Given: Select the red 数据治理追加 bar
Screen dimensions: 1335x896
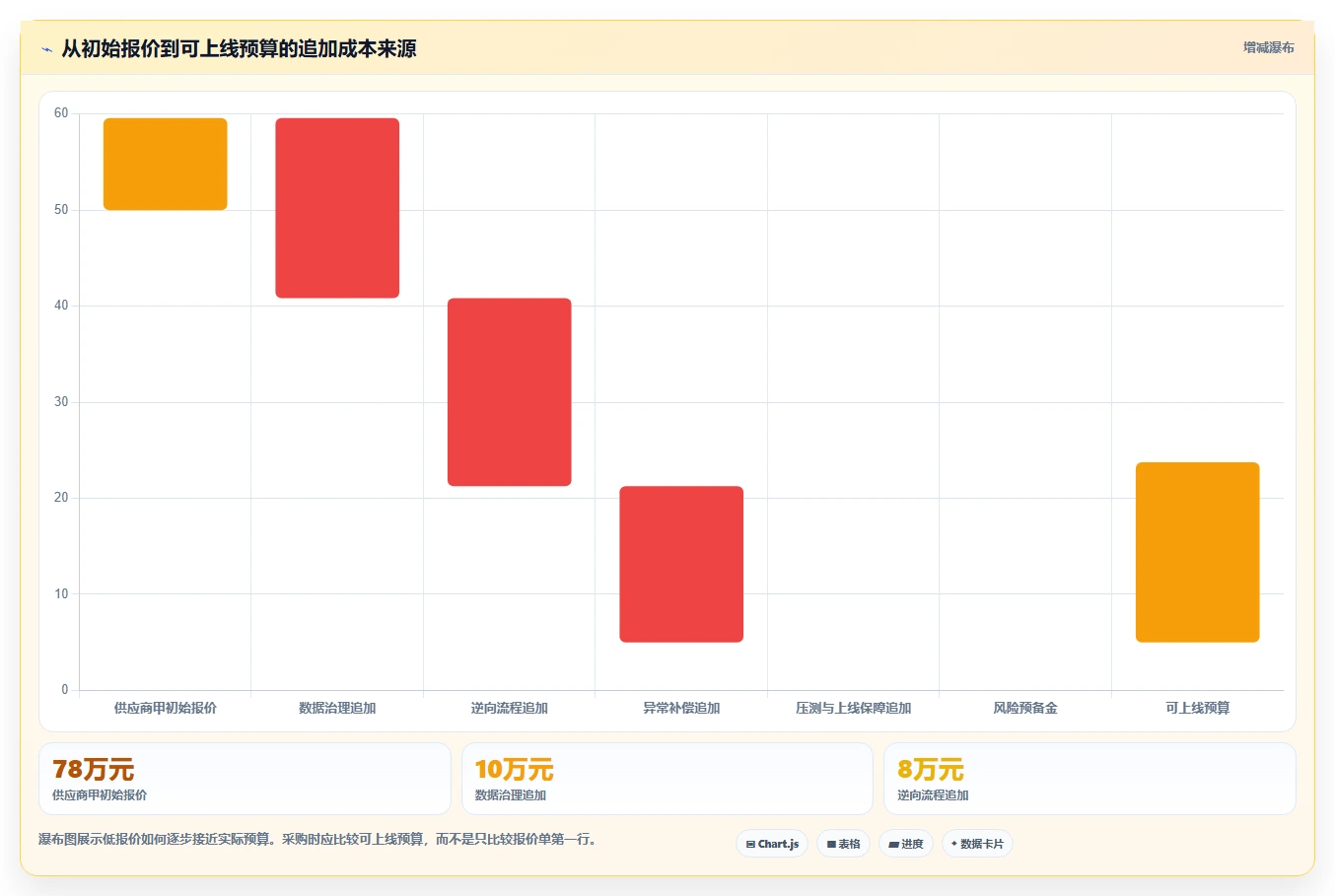Looking at the screenshot, I should point(337,208).
